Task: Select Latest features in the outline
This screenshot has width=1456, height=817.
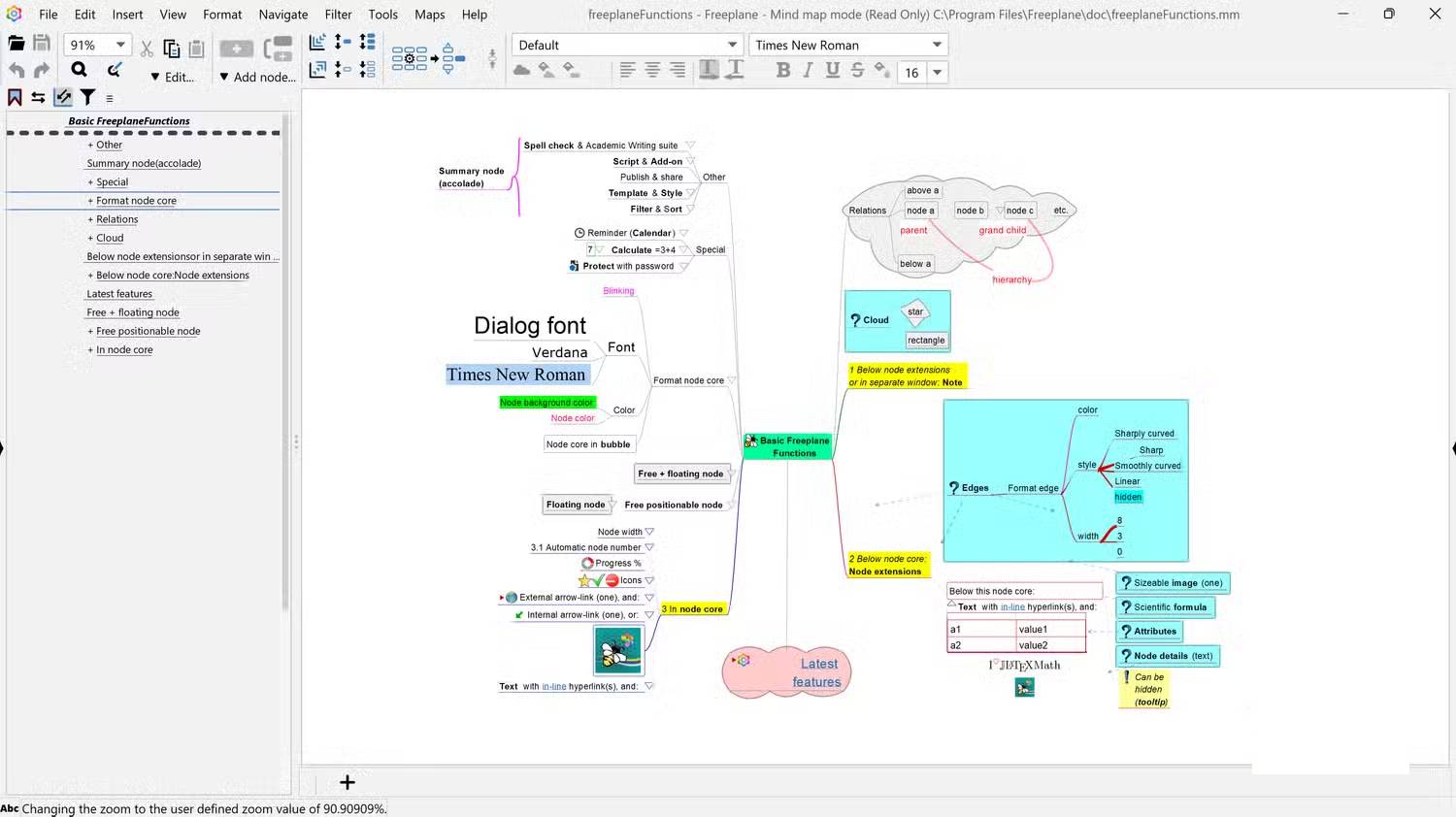Action: [119, 294]
